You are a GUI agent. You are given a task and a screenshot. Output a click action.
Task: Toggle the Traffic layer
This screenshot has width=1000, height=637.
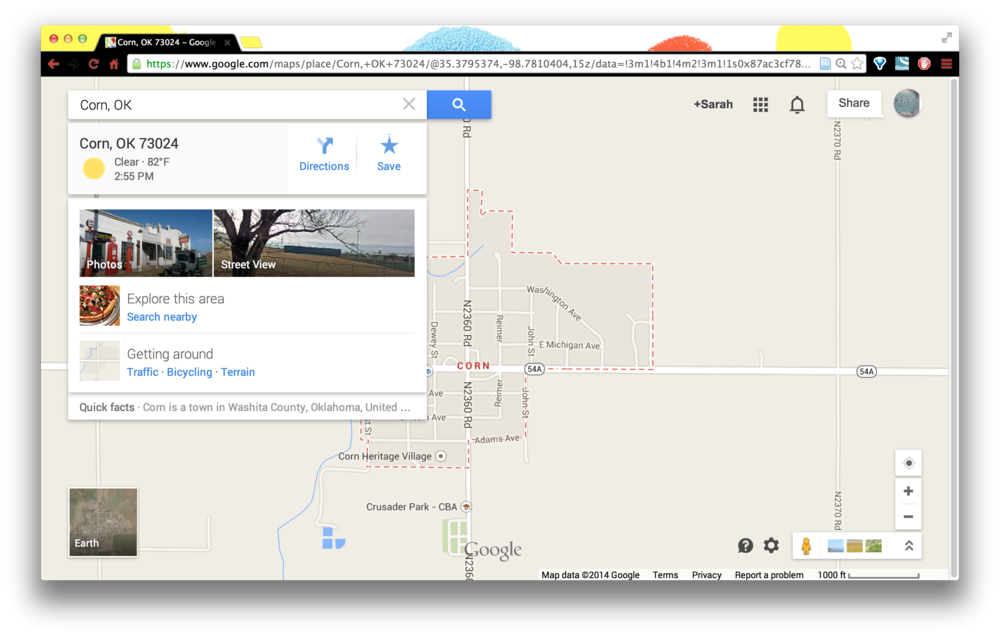(142, 372)
